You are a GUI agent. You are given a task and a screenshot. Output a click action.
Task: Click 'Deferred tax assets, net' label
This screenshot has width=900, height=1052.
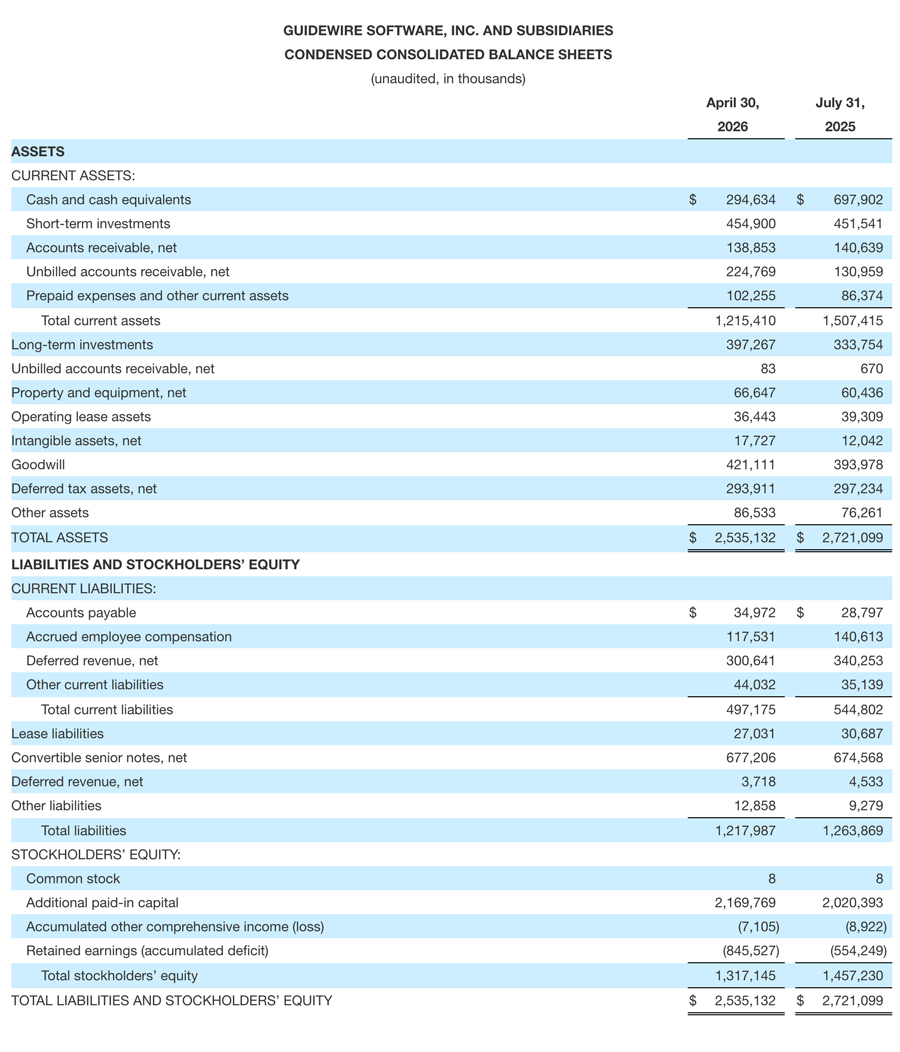coord(84,489)
